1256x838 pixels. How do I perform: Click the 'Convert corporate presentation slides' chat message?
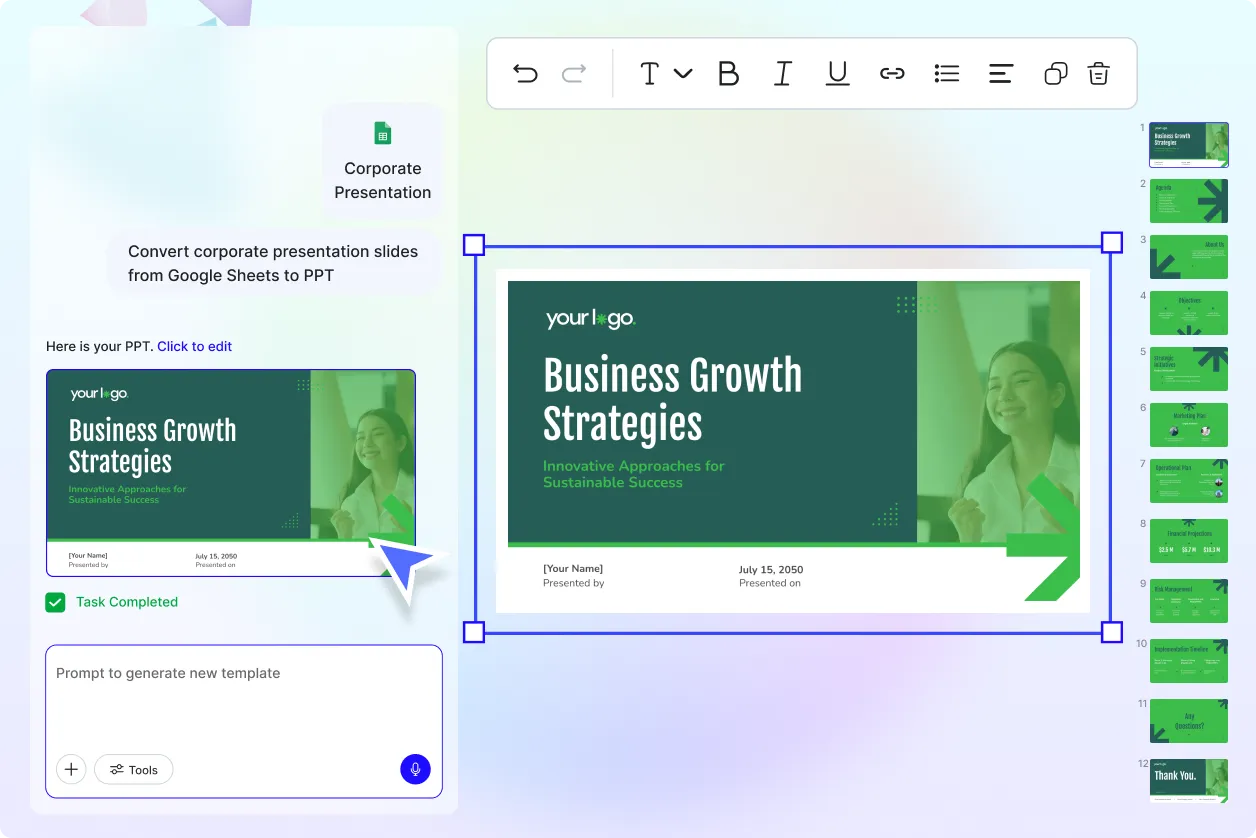(273, 263)
